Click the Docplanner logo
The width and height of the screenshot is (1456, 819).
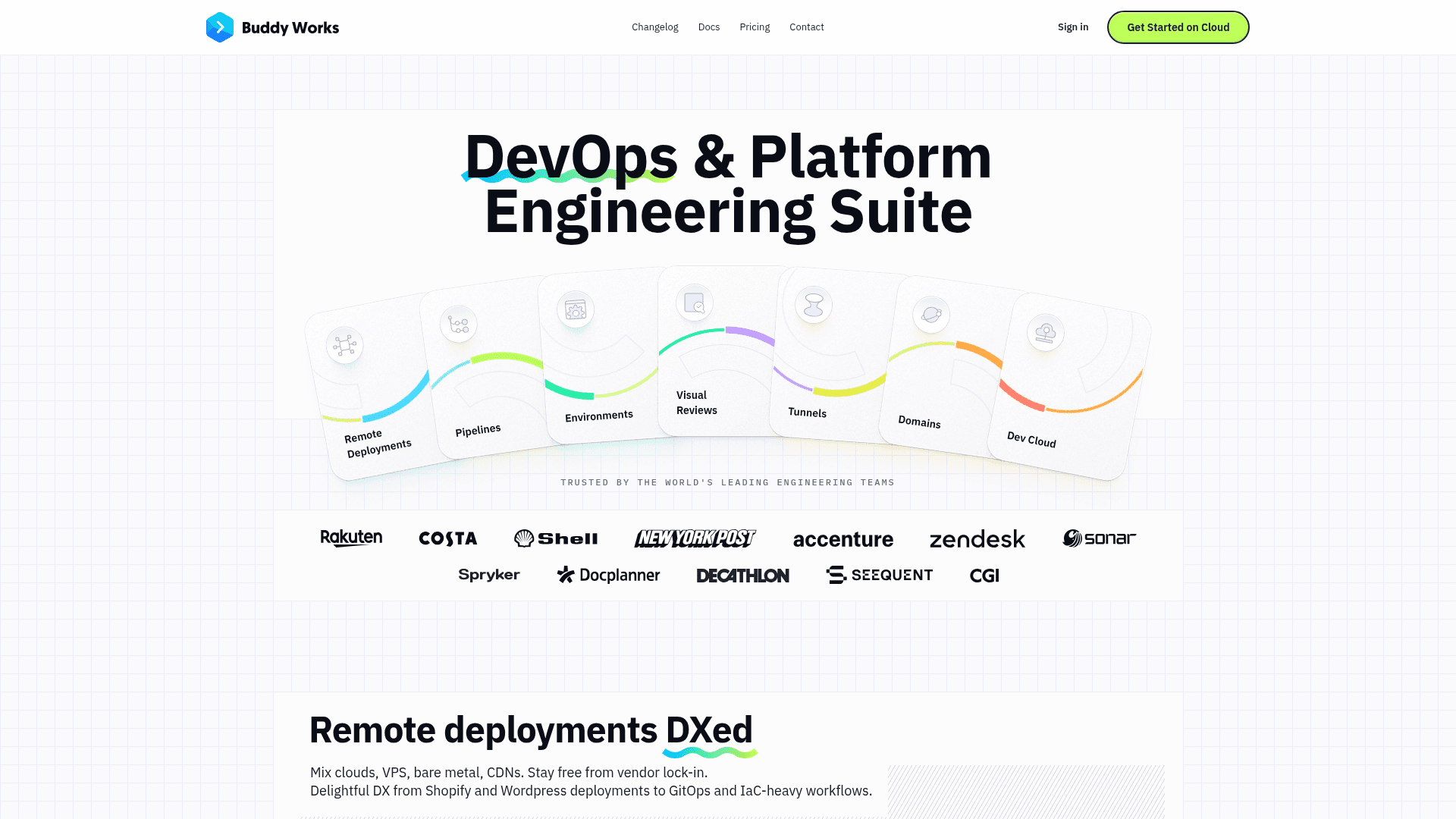point(608,575)
